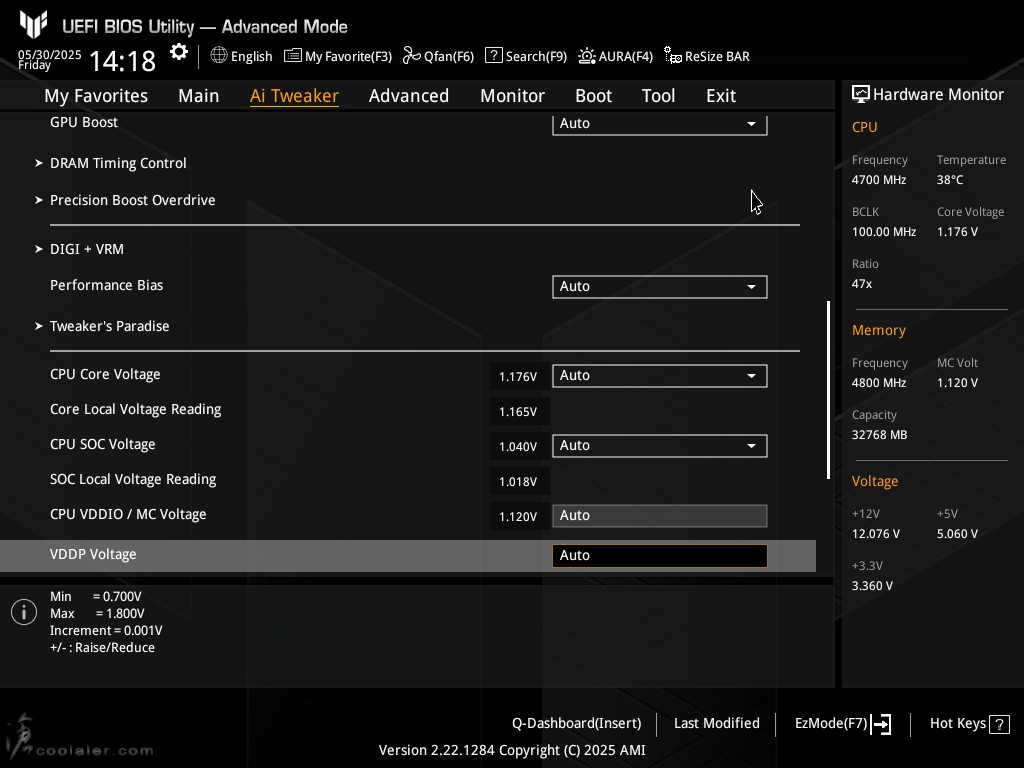1024x768 pixels.
Task: Click the settings list scrollbar
Action: (828, 390)
